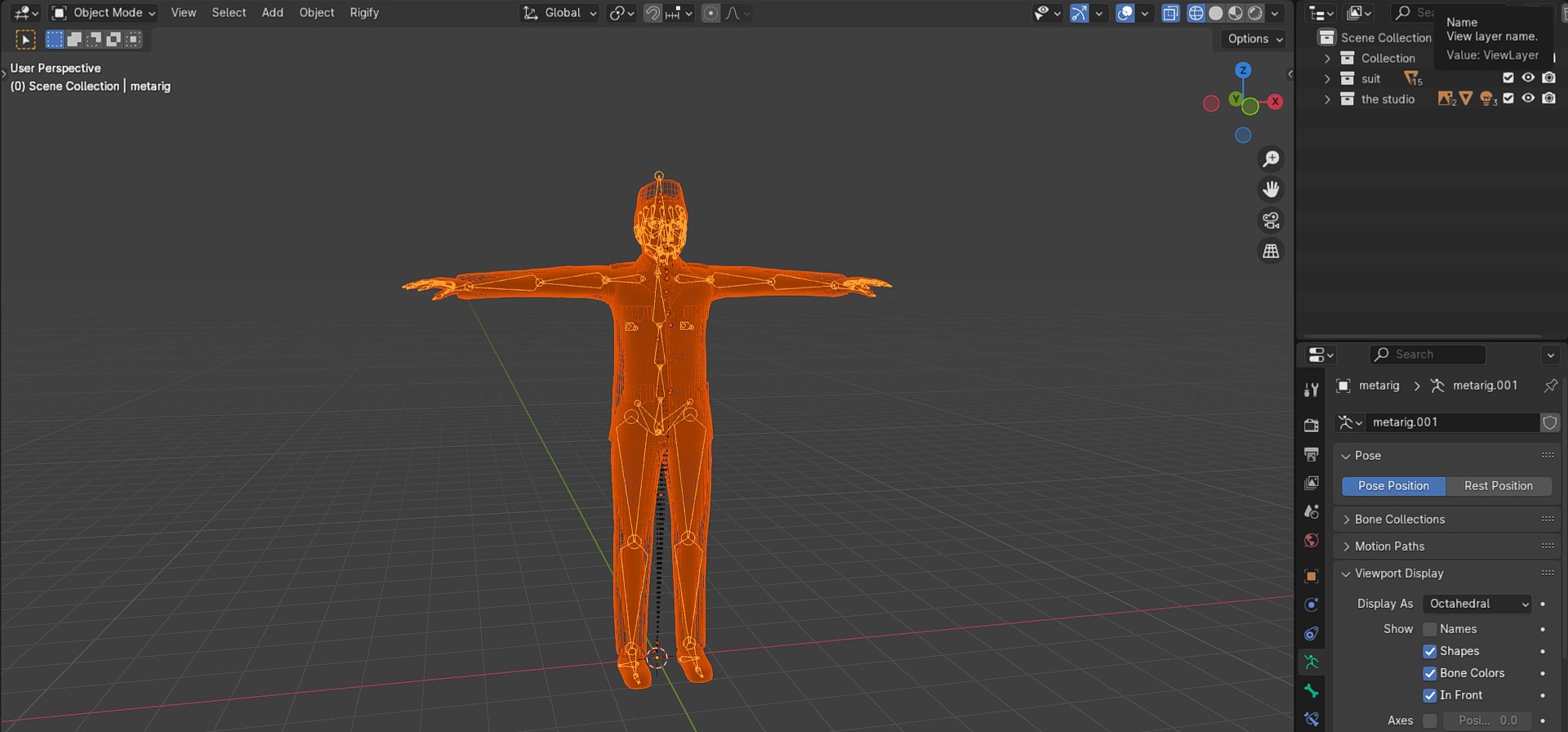
Task: Open the shading options dropdown arrow
Action: (1275, 12)
